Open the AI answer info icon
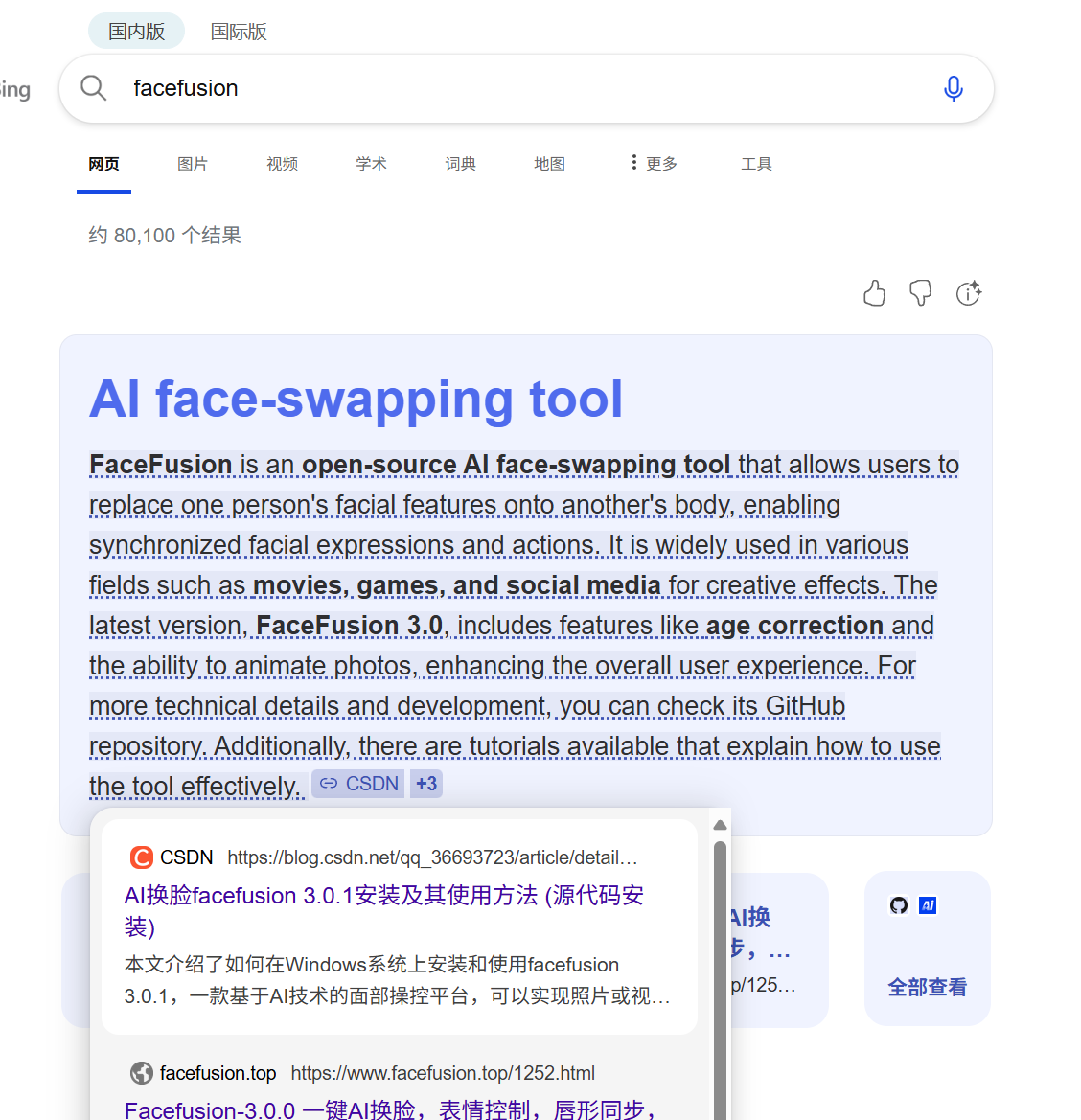This screenshot has width=1081, height=1120. (x=968, y=293)
